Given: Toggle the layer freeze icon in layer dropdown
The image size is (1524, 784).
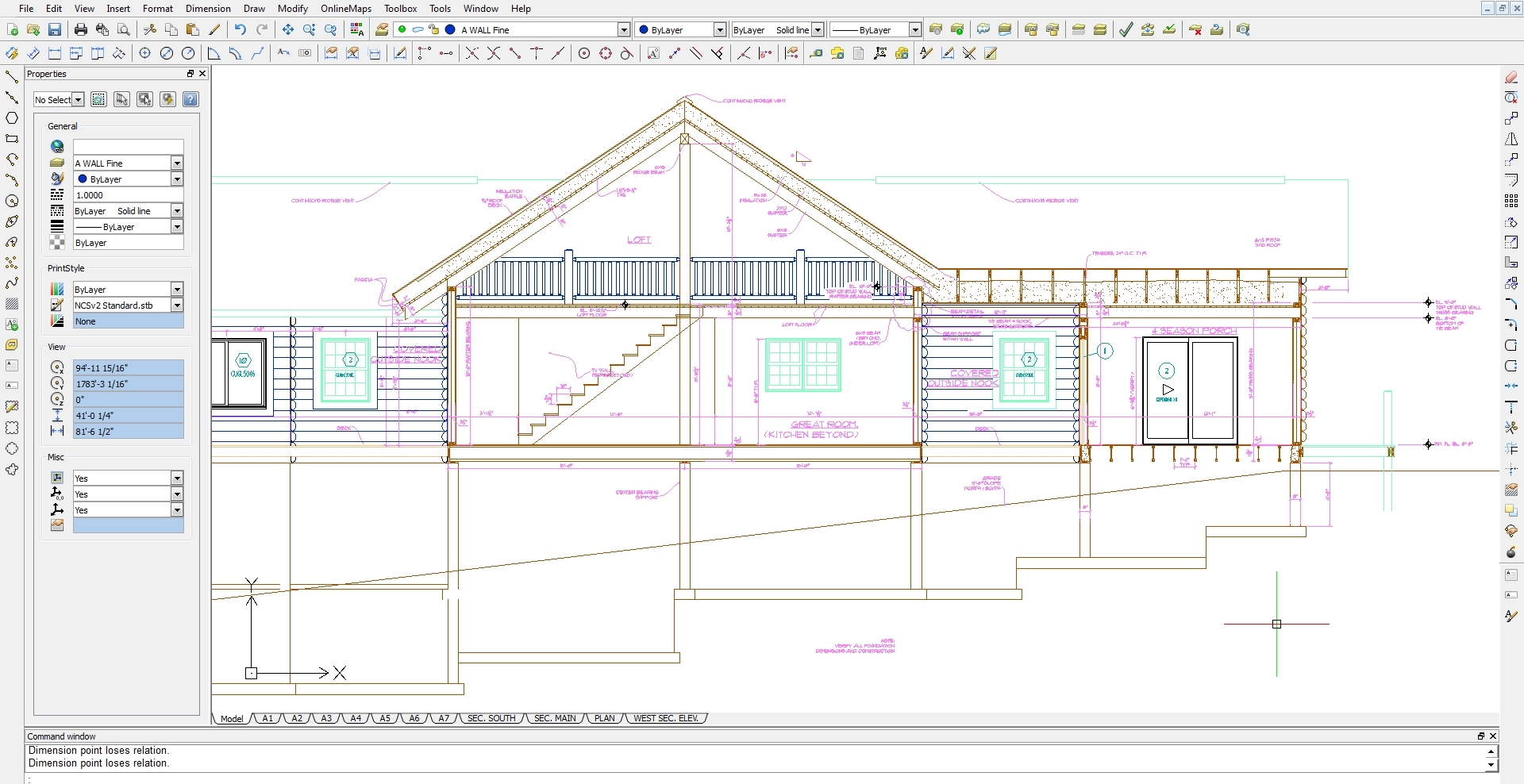Looking at the screenshot, I should coord(418,29).
